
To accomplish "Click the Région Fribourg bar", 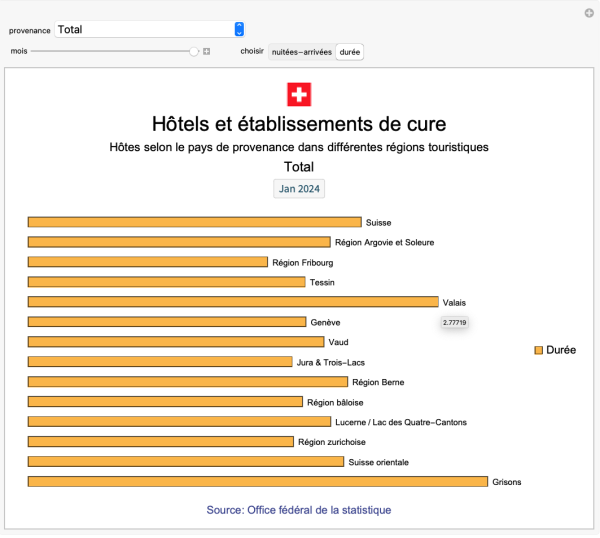I will (148, 262).
